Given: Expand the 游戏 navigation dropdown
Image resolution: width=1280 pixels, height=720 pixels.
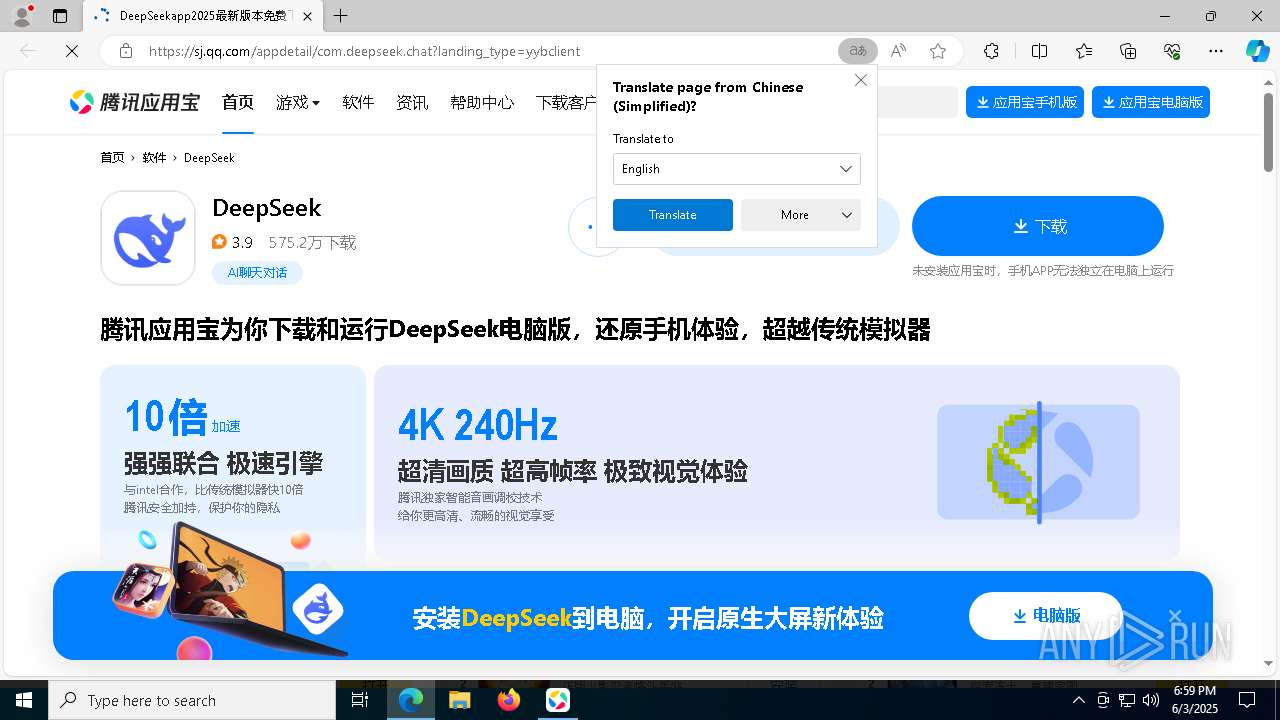Looking at the screenshot, I should click(x=298, y=102).
